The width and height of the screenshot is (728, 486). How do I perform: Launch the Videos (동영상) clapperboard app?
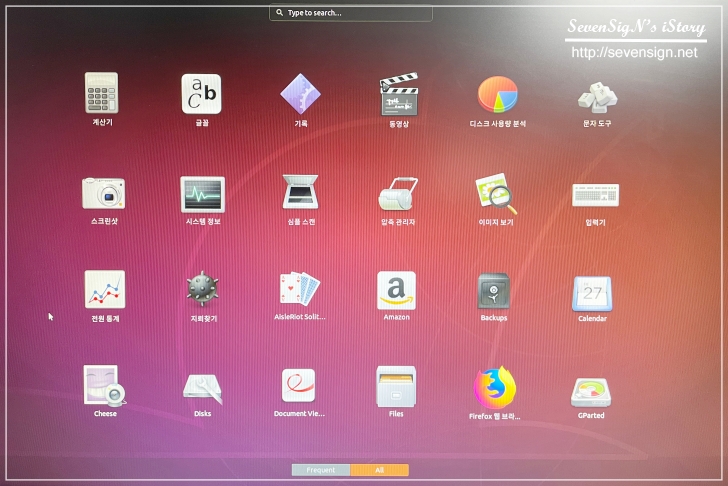pyautogui.click(x=399, y=94)
